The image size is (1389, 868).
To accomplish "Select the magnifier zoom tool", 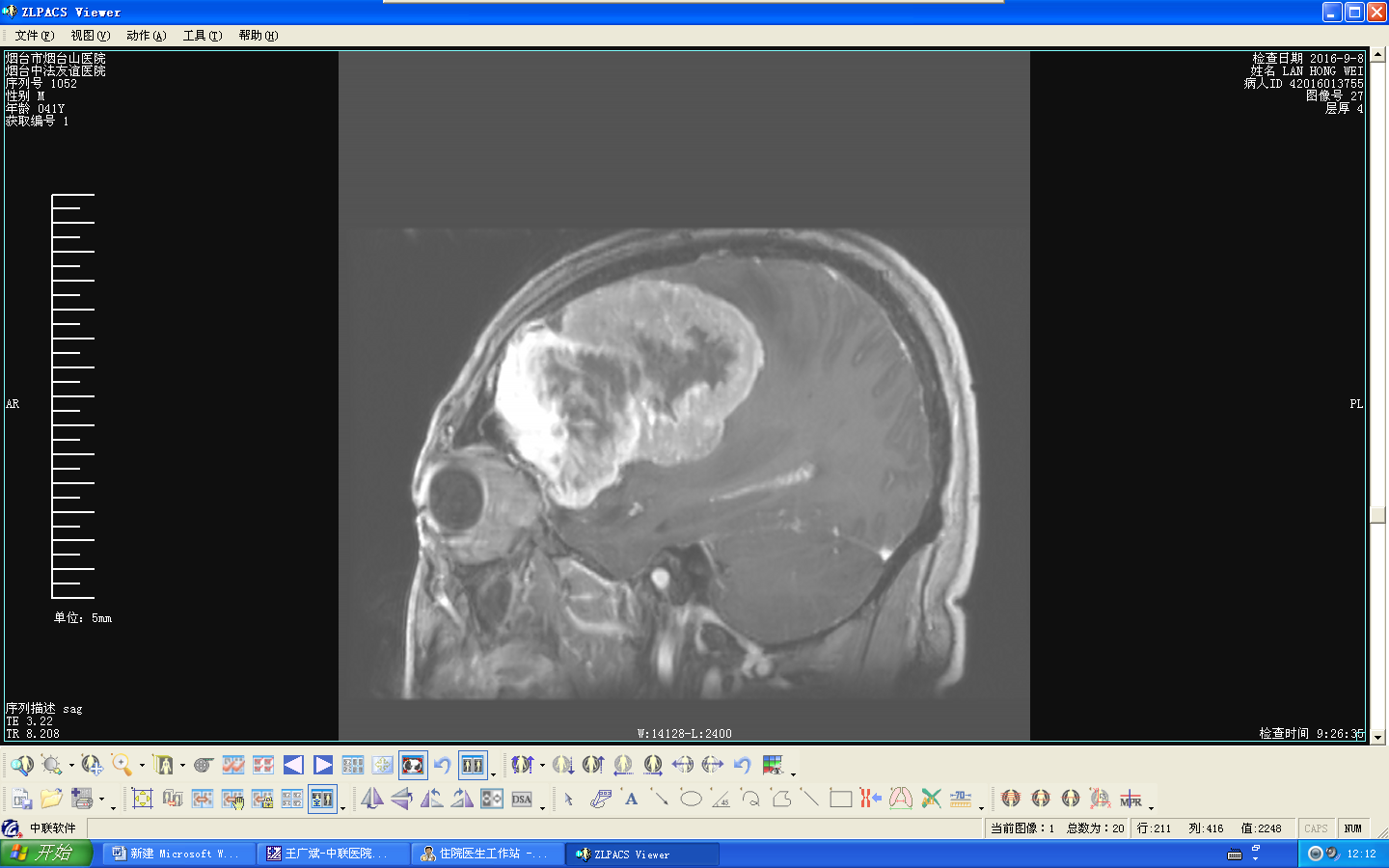I will click(x=122, y=766).
